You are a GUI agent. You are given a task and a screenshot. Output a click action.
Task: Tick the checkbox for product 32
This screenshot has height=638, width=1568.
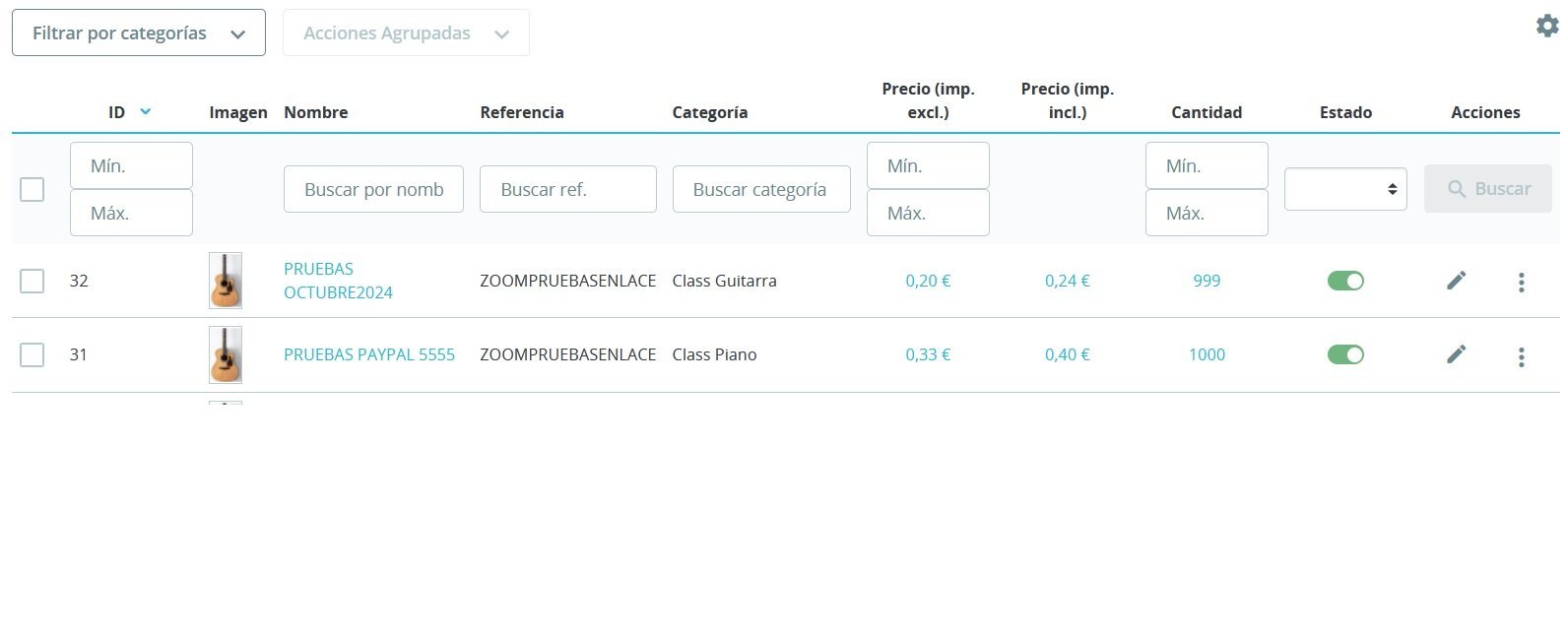pyautogui.click(x=33, y=281)
